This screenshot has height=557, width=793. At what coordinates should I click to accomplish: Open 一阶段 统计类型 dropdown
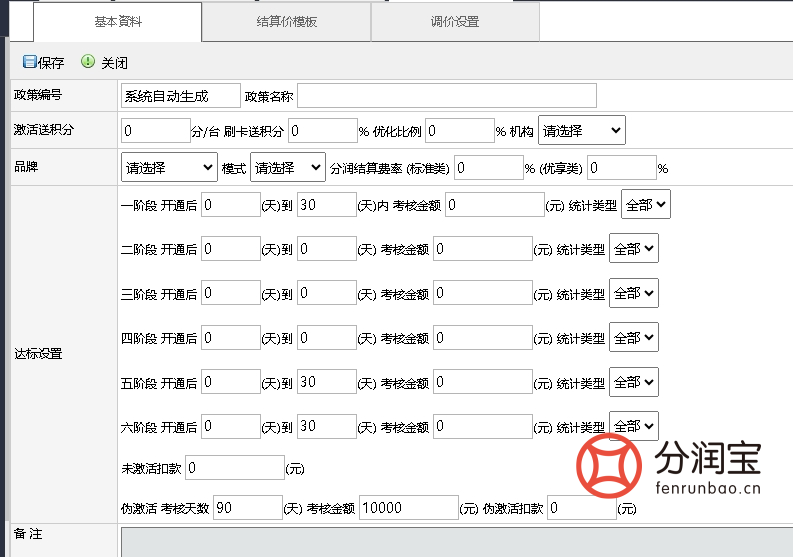tap(646, 204)
